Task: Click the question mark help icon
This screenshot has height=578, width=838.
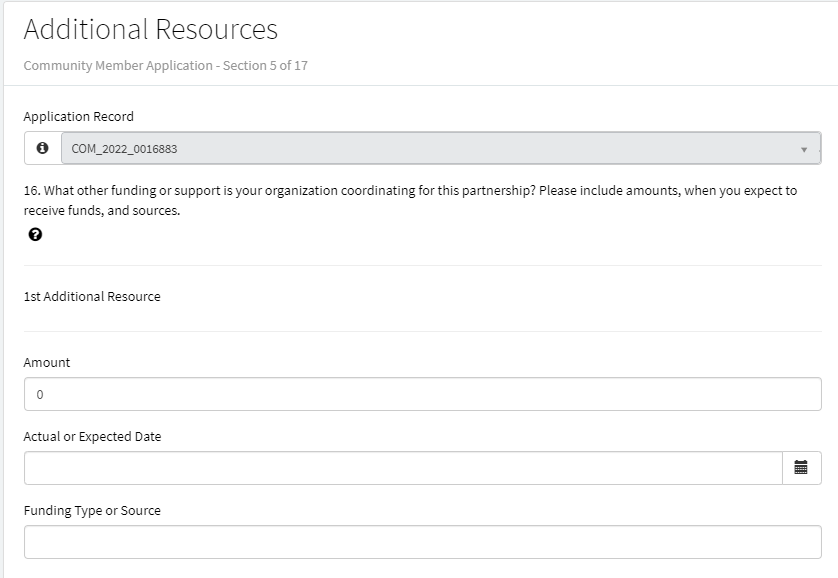Action: (x=36, y=235)
